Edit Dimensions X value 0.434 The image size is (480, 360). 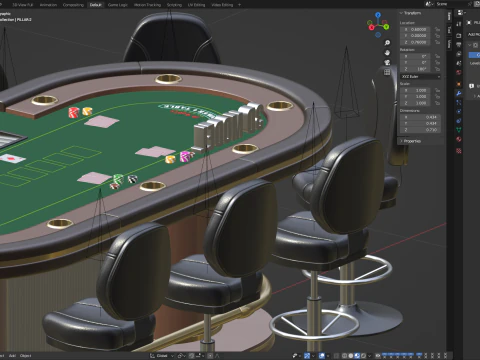[421, 117]
